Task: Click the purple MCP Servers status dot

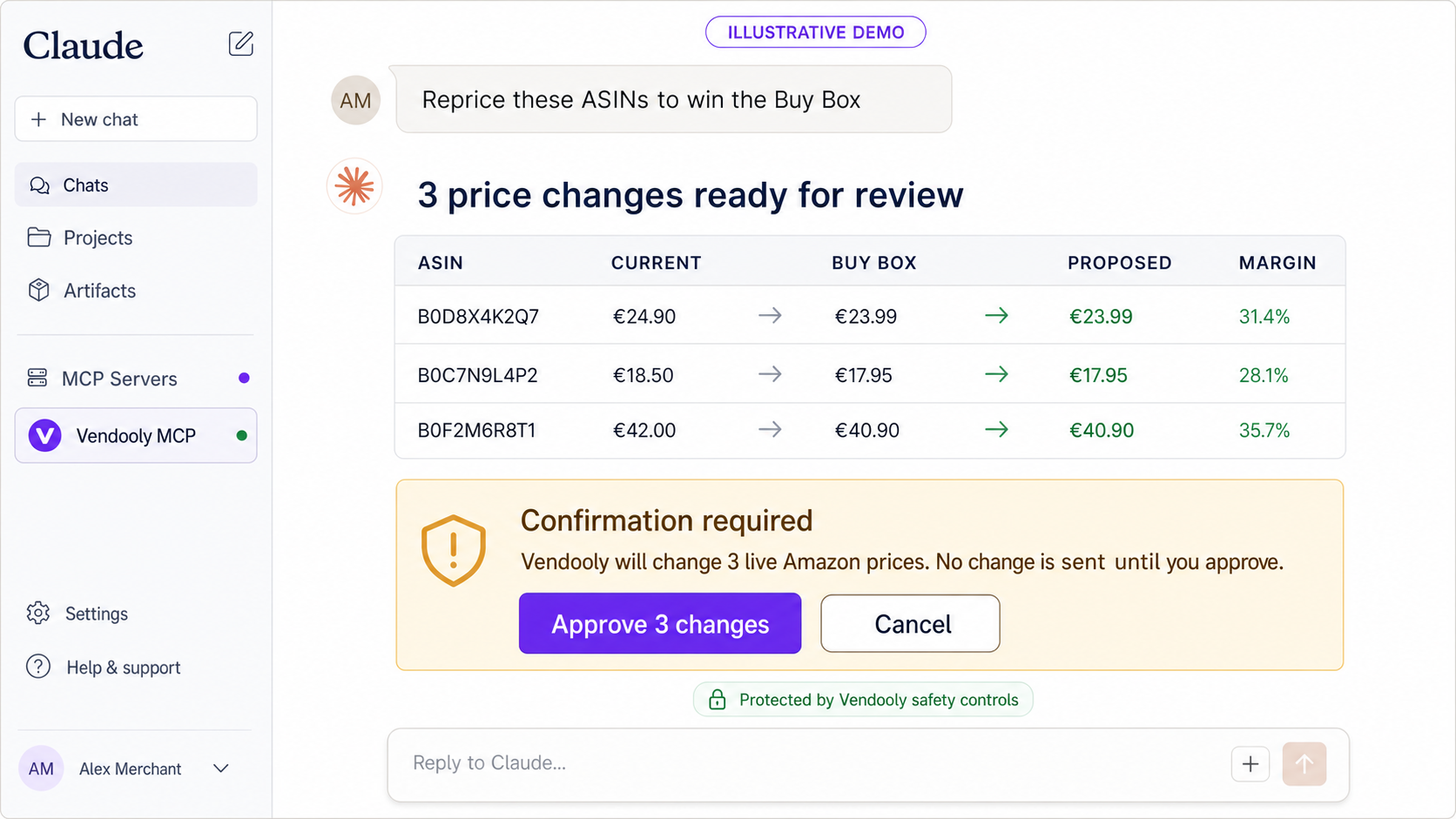Action: (244, 378)
